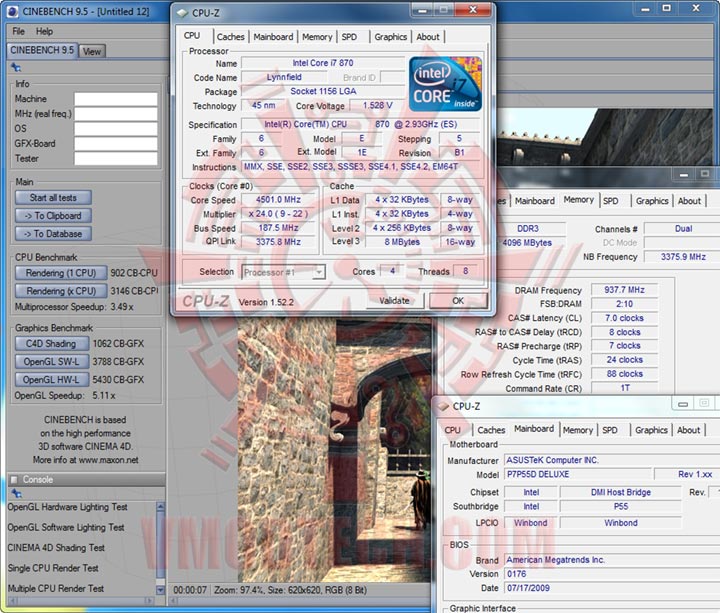Click the GFX-Board input field

116,144
